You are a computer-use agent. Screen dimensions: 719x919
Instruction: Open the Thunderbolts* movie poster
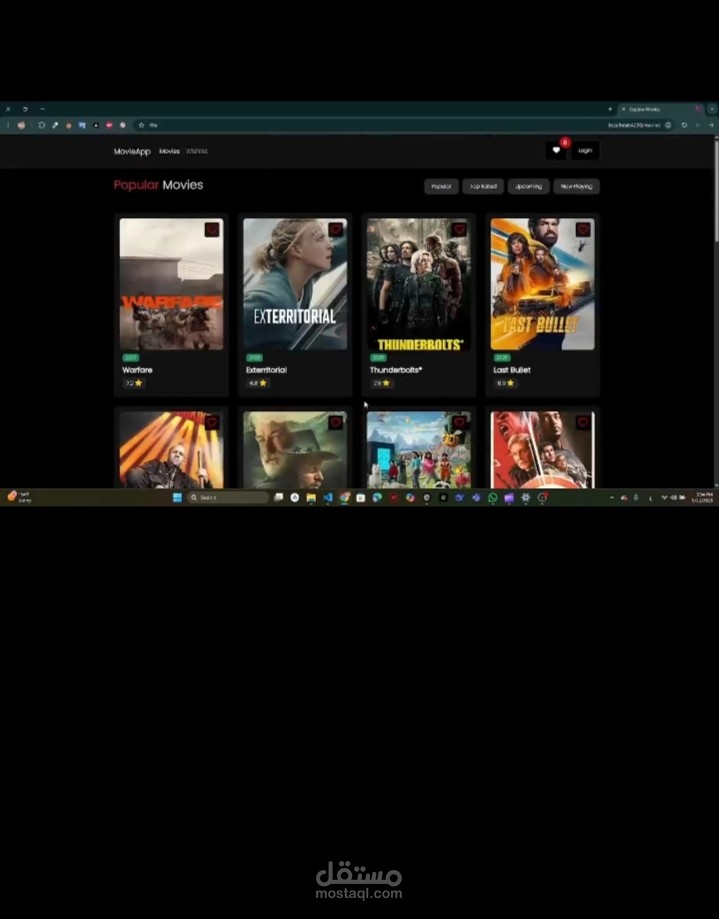[418, 284]
